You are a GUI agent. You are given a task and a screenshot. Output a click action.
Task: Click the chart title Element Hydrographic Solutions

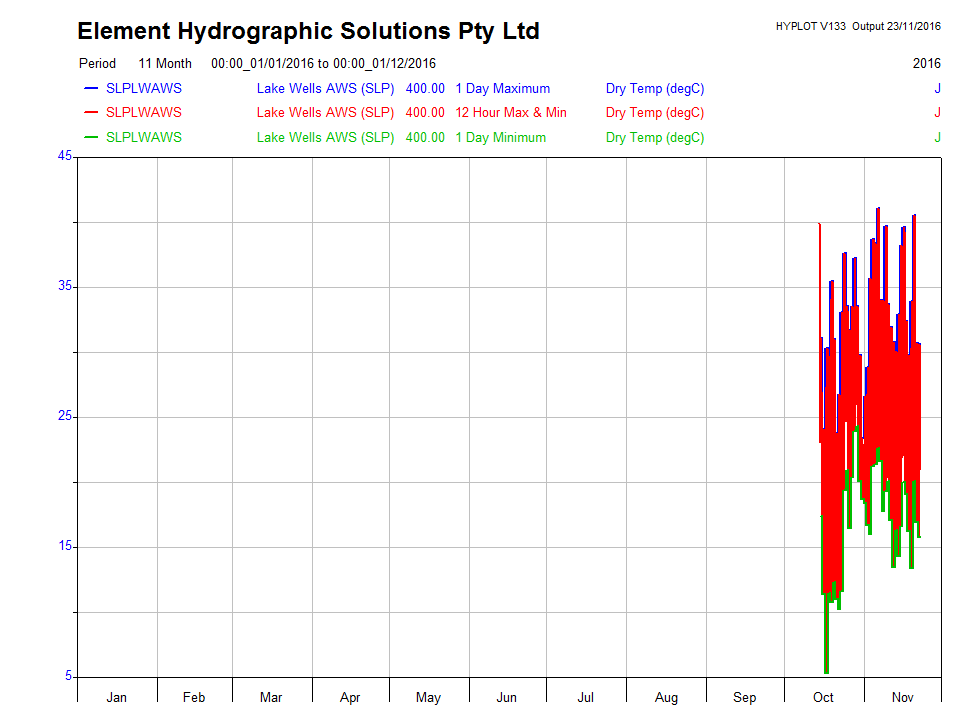point(308,31)
